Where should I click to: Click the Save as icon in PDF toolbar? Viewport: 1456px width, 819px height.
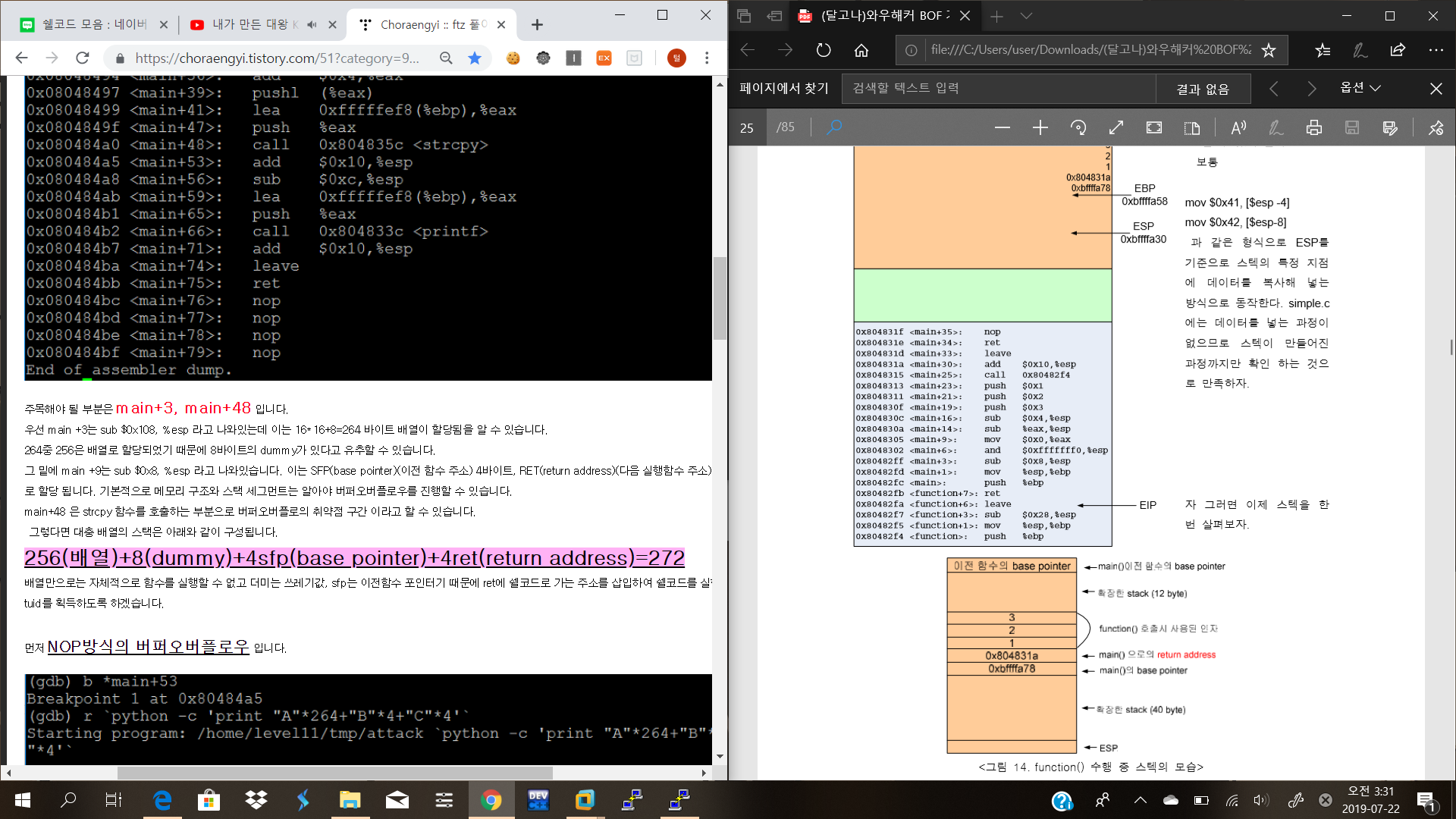coord(1389,127)
